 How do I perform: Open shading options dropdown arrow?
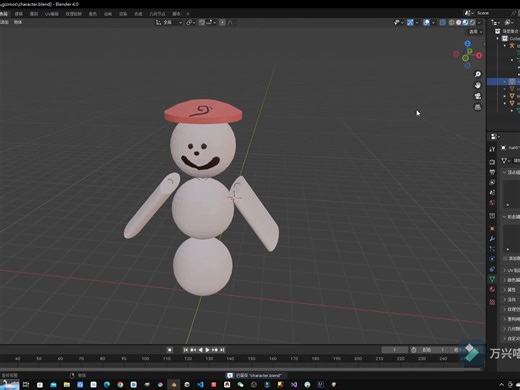point(479,22)
